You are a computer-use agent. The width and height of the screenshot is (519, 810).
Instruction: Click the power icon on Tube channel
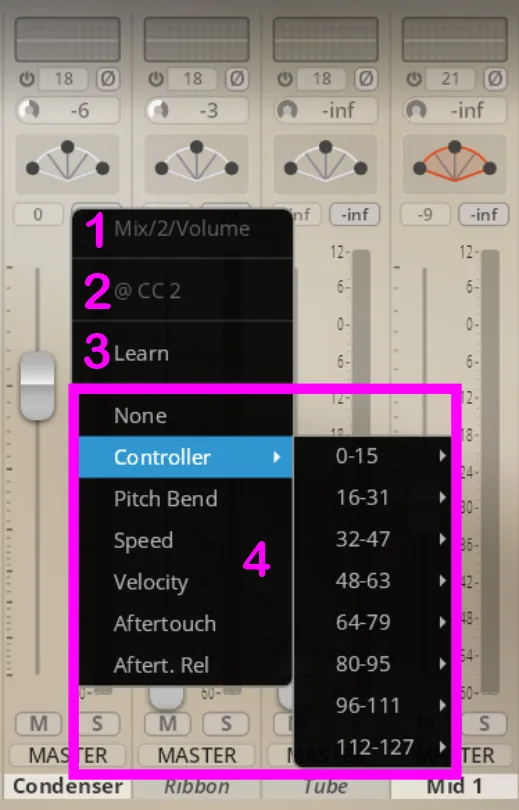click(x=285, y=79)
